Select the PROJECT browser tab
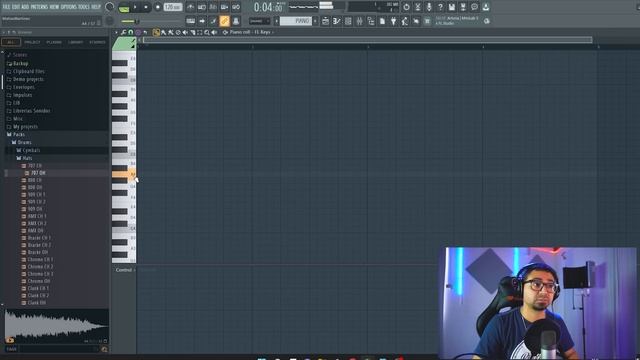Image resolution: width=640 pixels, height=360 pixels. tap(32, 42)
